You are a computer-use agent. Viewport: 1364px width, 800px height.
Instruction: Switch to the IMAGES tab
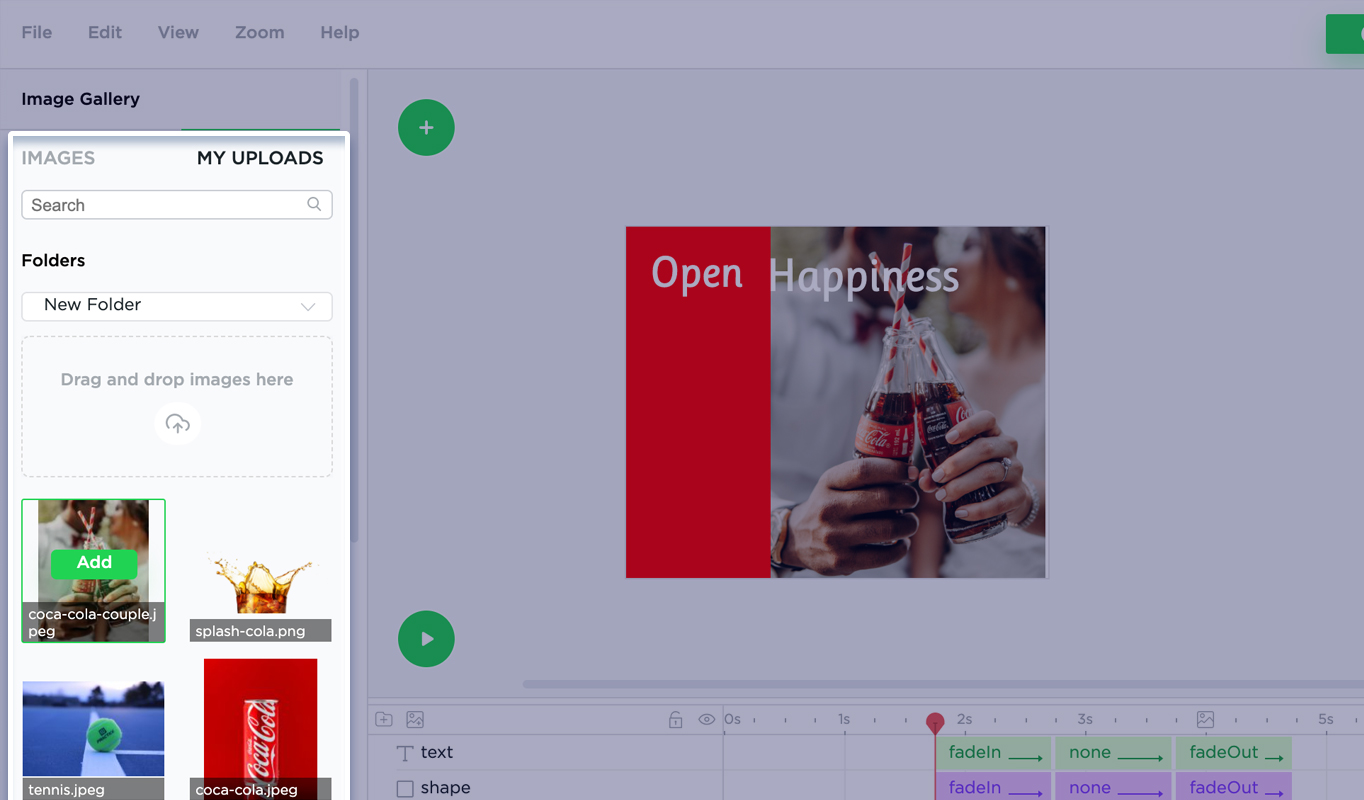[x=58, y=158]
